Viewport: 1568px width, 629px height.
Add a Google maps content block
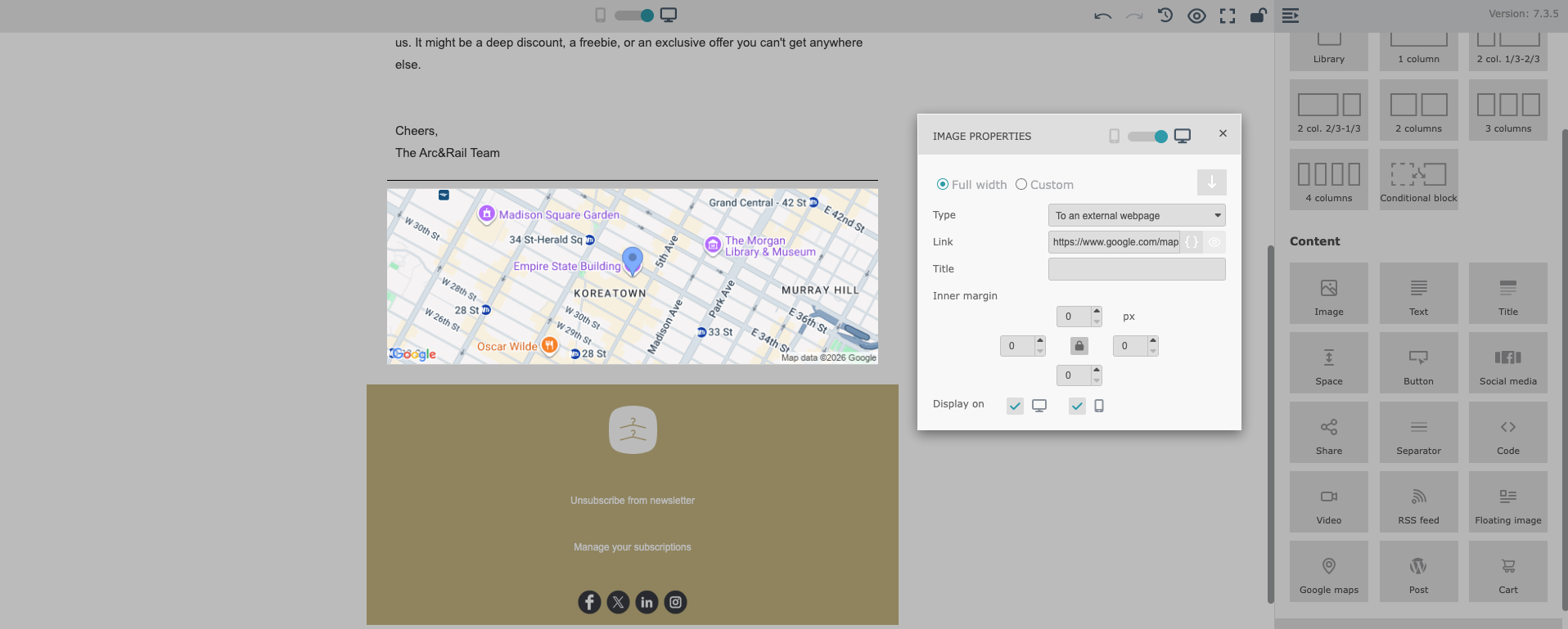1328,572
